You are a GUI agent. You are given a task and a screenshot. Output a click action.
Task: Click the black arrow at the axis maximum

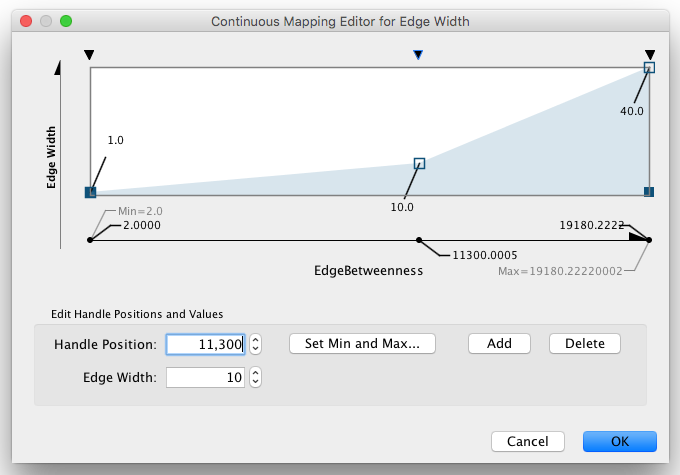click(637, 239)
